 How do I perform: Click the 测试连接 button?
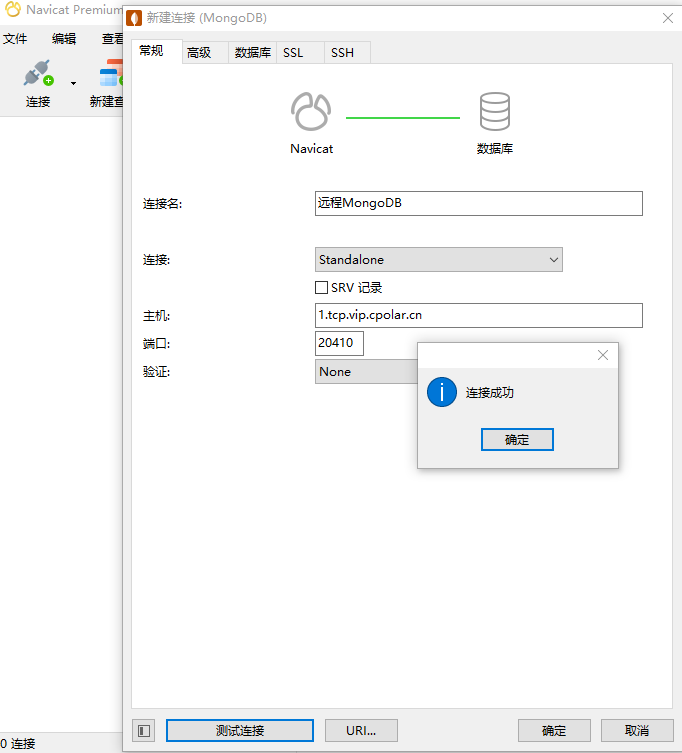[x=240, y=731]
